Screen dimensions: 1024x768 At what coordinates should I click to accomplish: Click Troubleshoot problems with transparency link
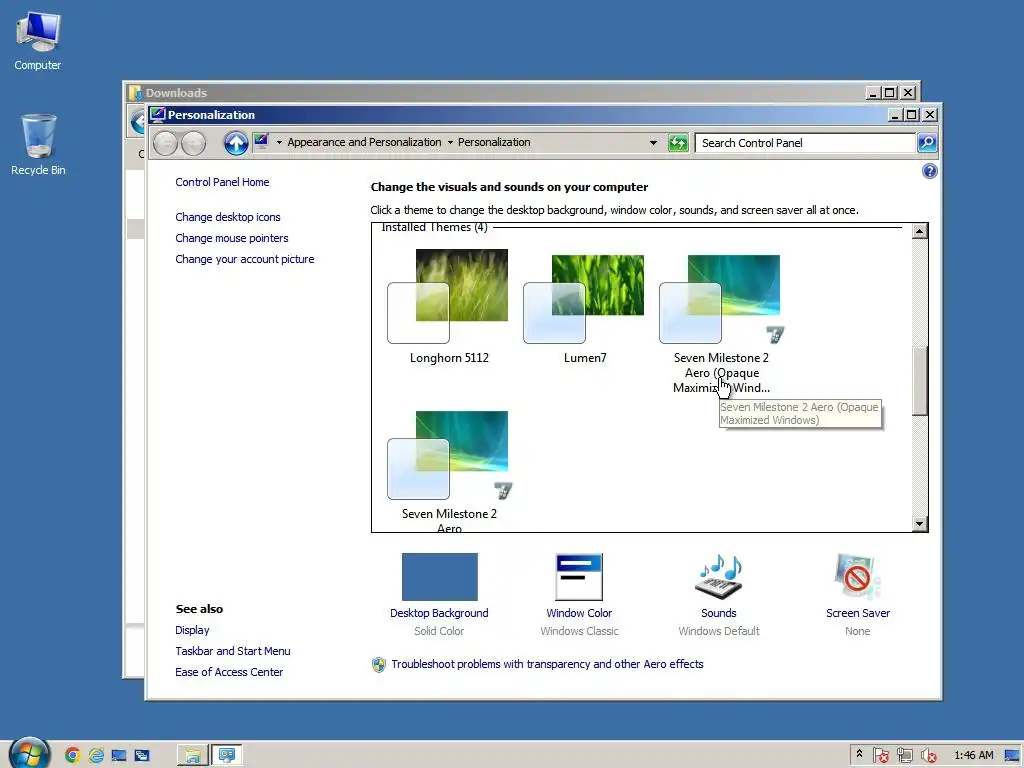(547, 664)
